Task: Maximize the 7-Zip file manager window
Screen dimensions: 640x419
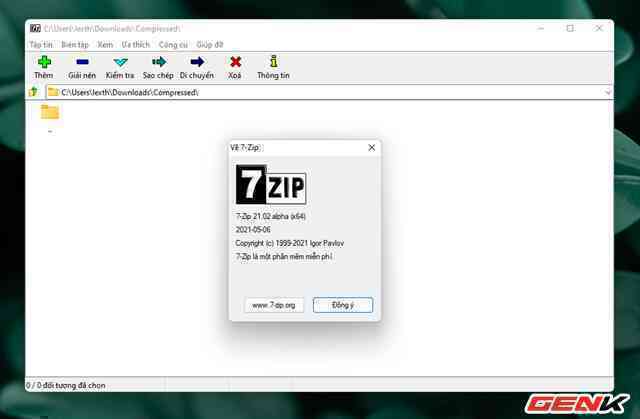Action: point(570,28)
